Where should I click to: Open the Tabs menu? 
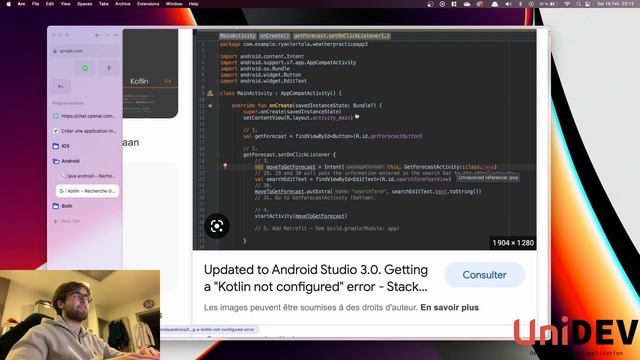104,4
